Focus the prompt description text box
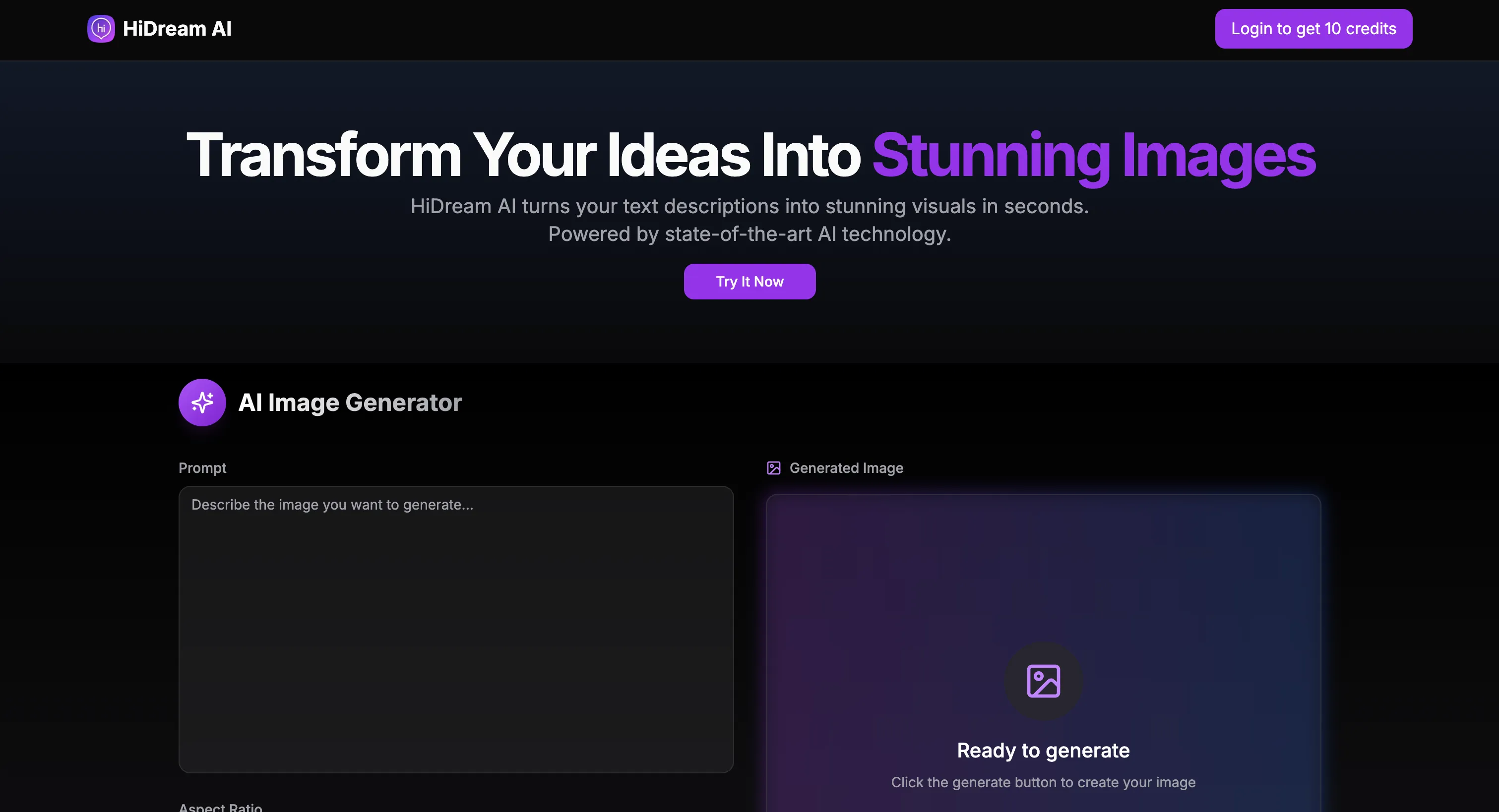1499x812 pixels. [456, 630]
